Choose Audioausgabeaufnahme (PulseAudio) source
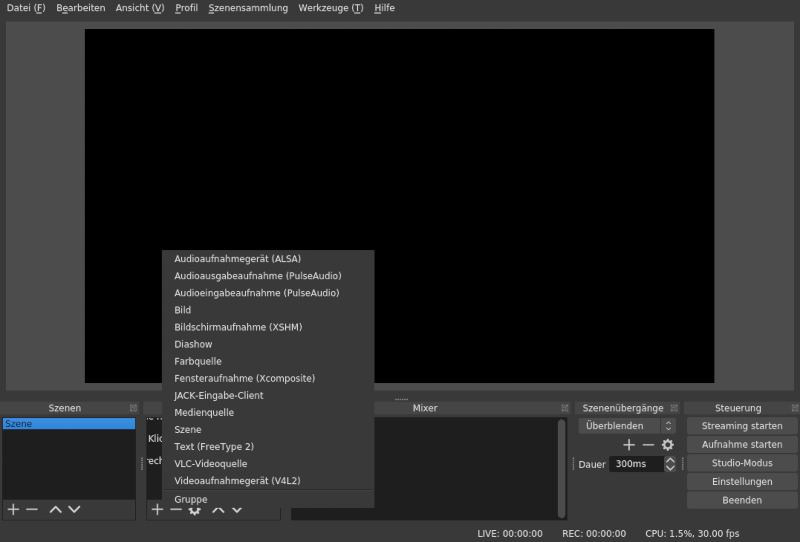 click(x=268, y=276)
